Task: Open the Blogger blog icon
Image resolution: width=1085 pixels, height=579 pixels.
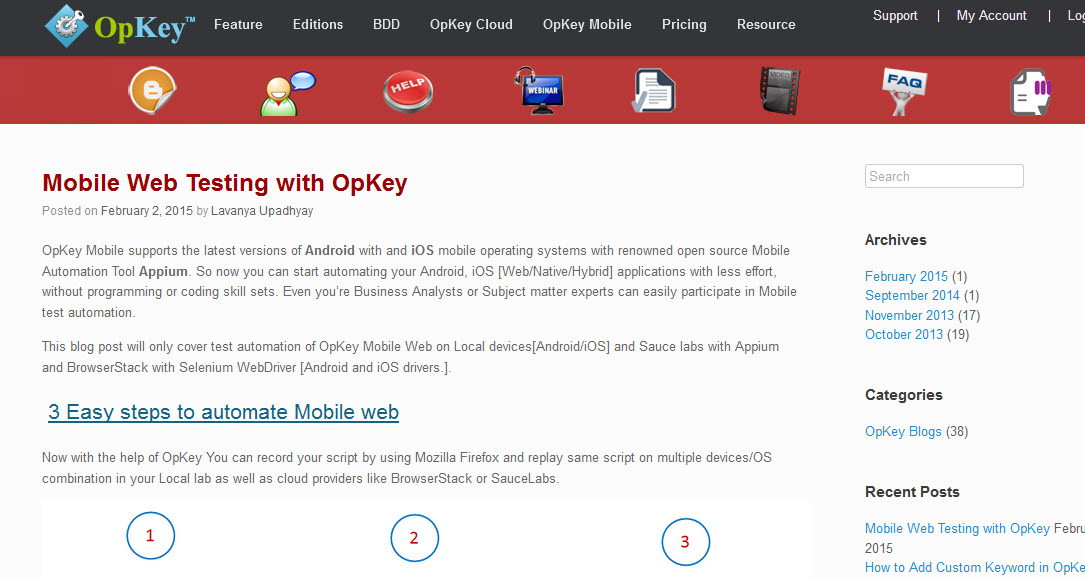Action: coord(152,90)
